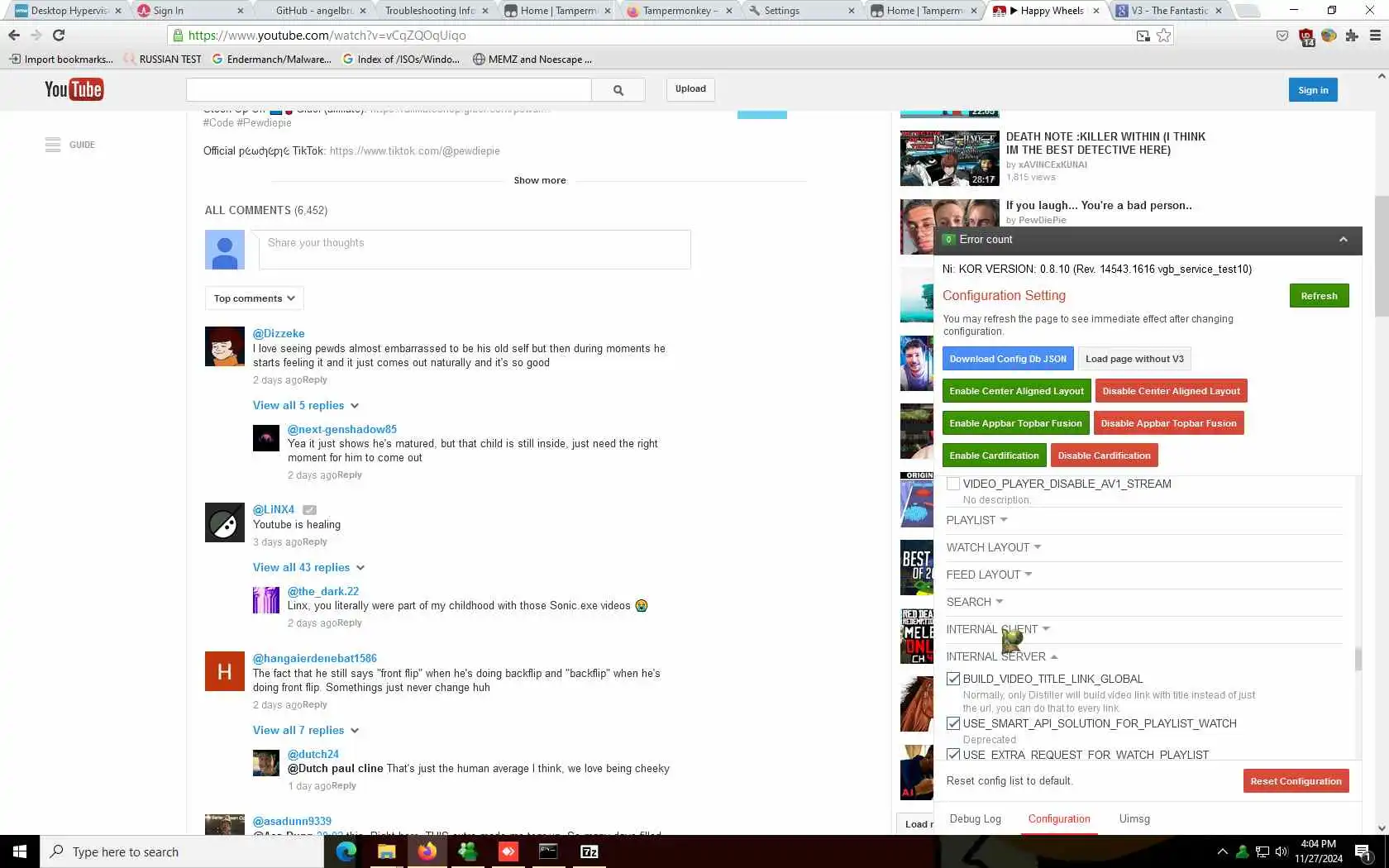Expand View all 5 replies
This screenshot has width=1389, height=868.
[306, 405]
